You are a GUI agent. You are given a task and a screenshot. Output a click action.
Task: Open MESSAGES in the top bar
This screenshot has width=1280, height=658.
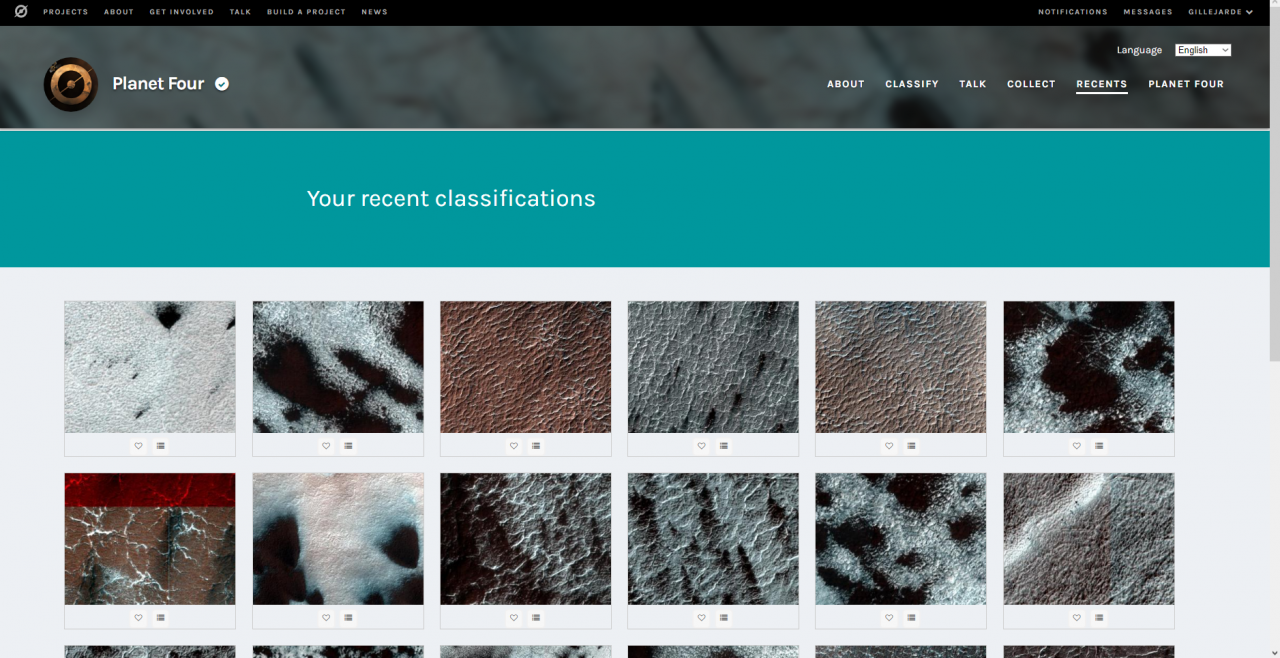(1148, 12)
